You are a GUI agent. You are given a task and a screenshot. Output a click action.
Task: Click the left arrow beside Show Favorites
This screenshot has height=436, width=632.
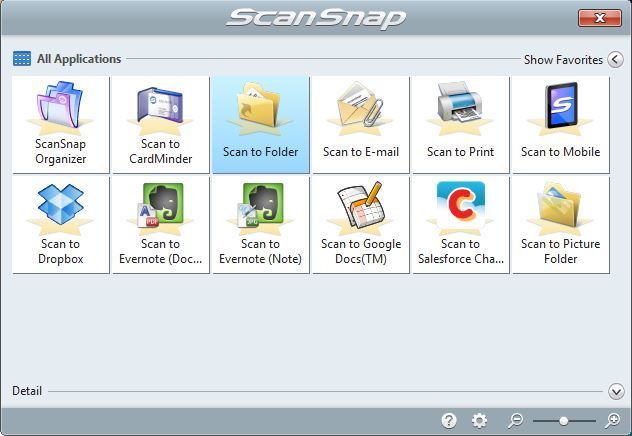pyautogui.click(x=615, y=60)
